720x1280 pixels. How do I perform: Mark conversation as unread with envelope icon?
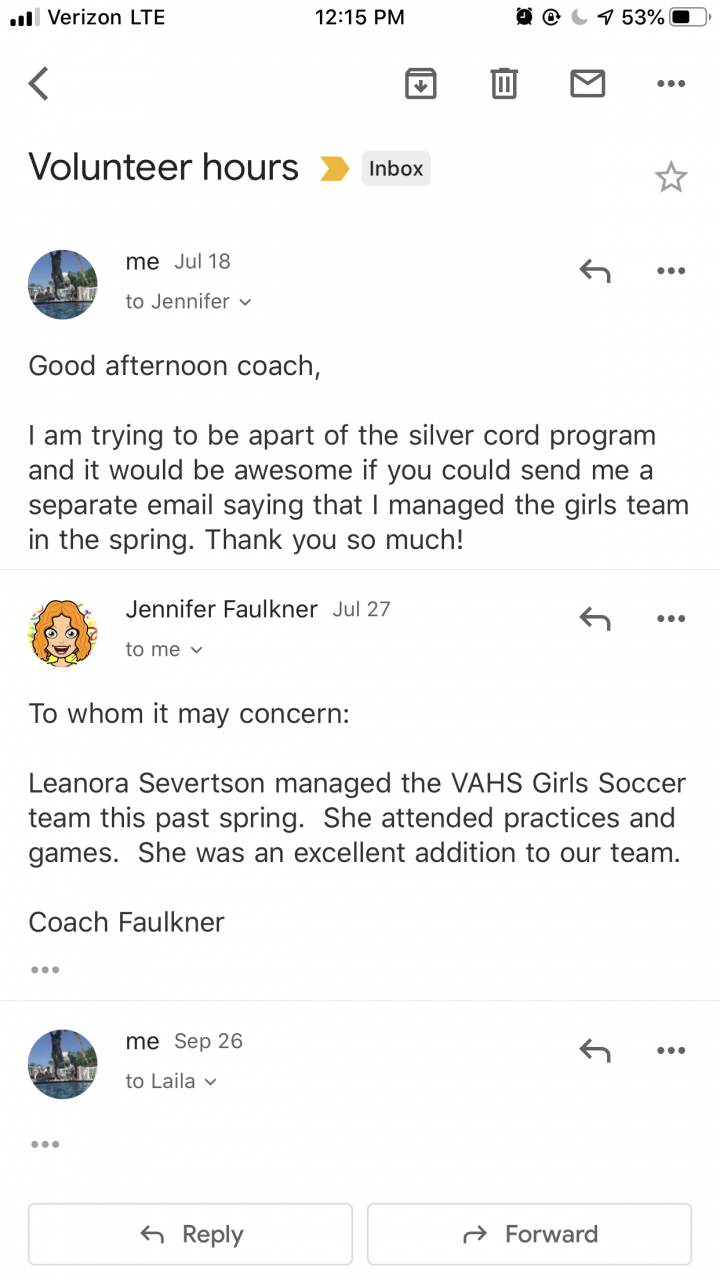587,84
